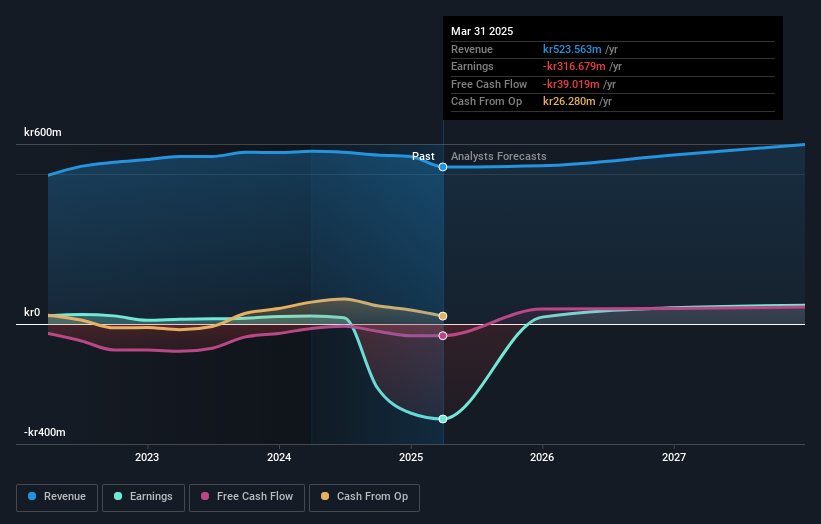Toggle the Revenue legend button
This screenshot has width=821, height=524.
tap(57, 497)
